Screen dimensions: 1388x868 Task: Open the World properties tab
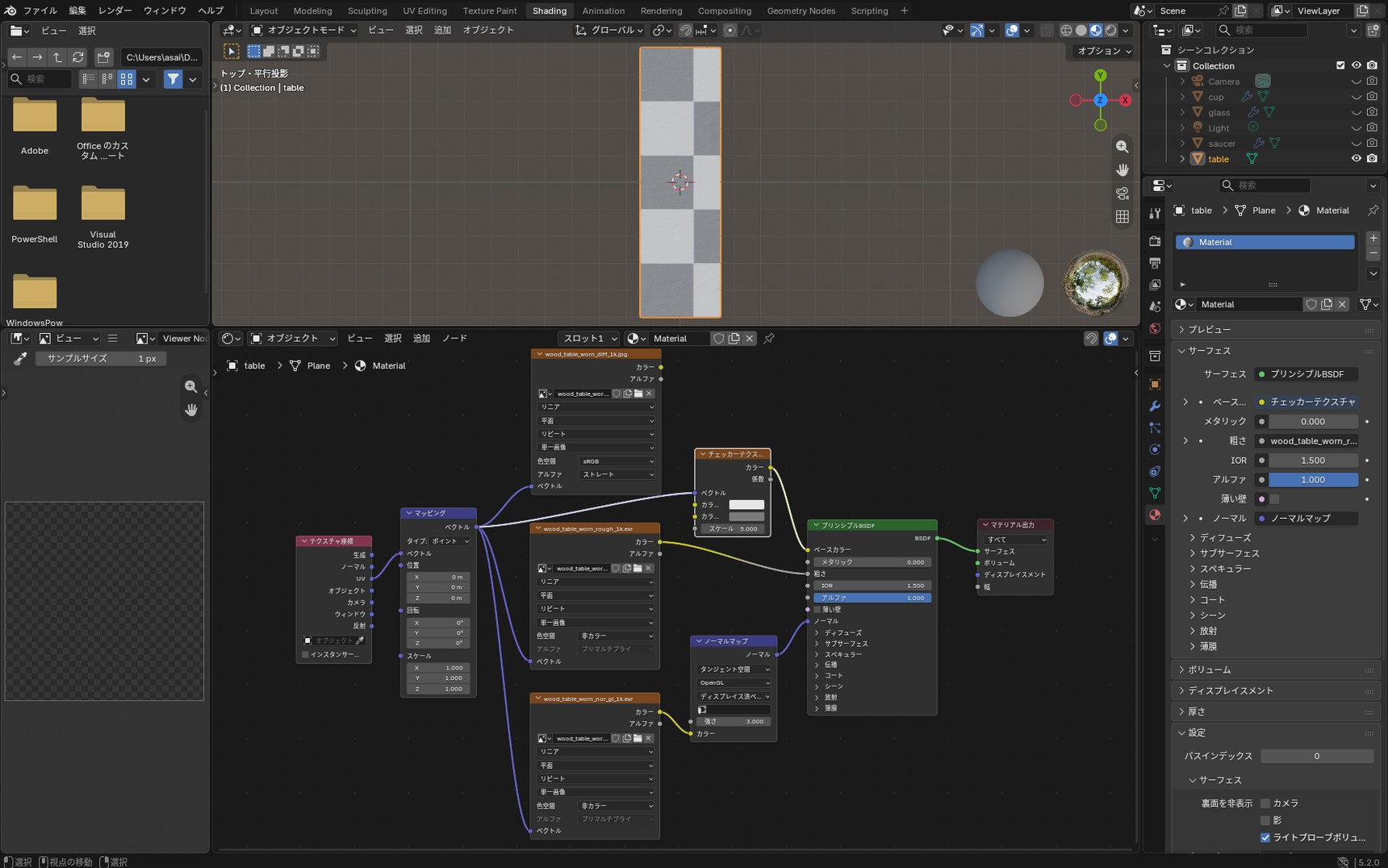pyautogui.click(x=1155, y=328)
